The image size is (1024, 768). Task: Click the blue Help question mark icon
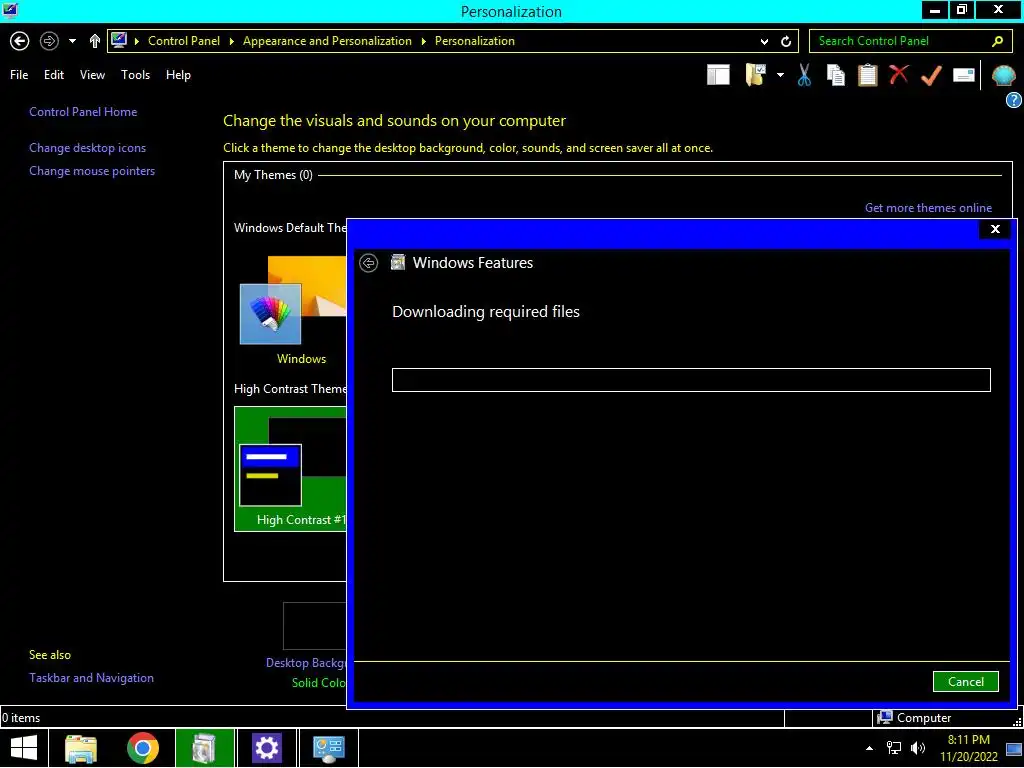click(1014, 100)
